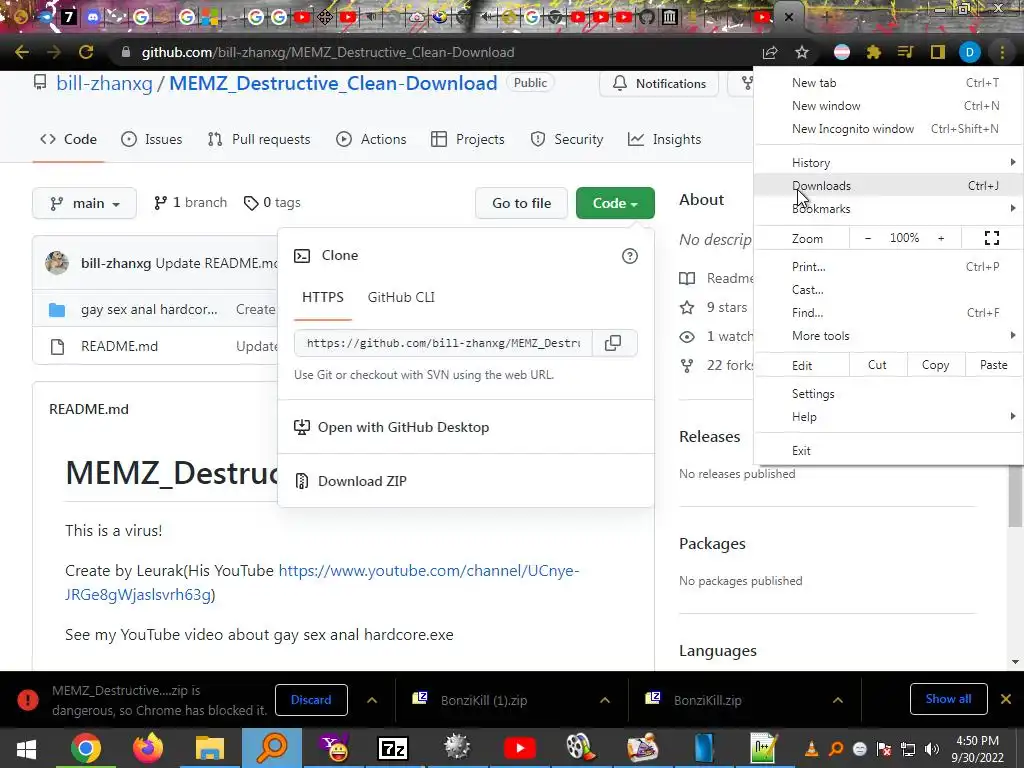Collapse the green Code dropdown
Screen dimensions: 1024x768
(x=615, y=203)
